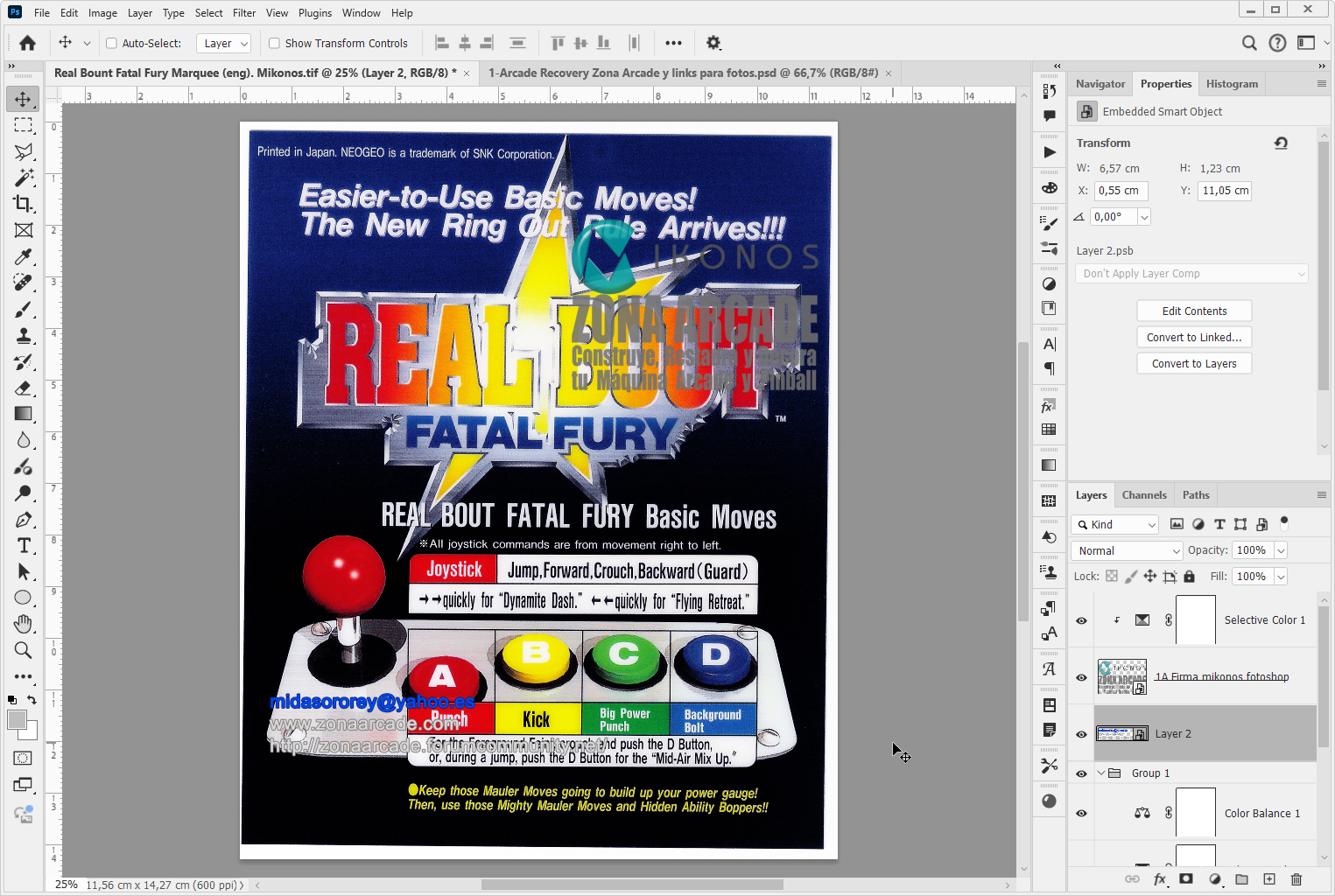Open the Filter menu
This screenshot has width=1335, height=896.
click(x=244, y=13)
